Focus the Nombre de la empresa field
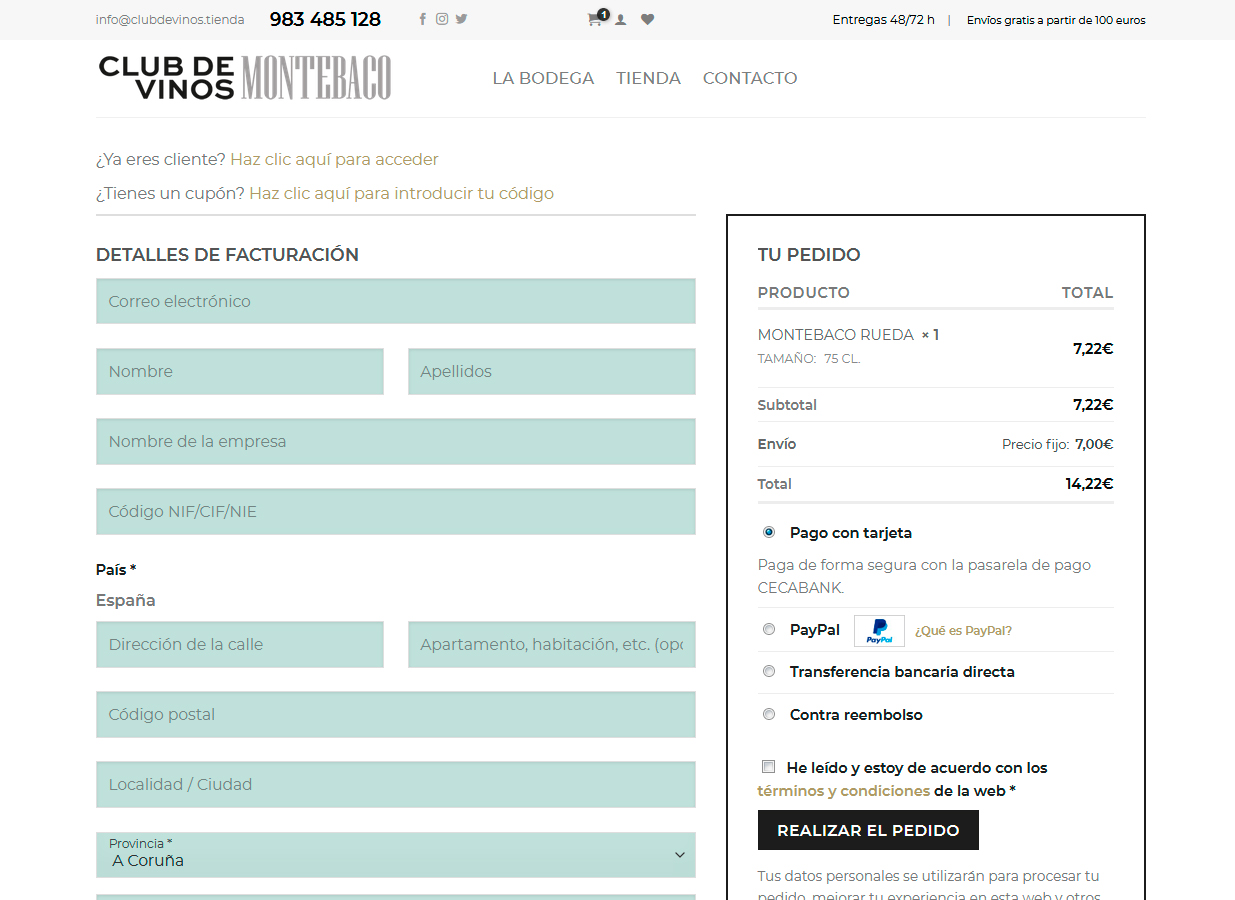The width and height of the screenshot is (1235, 900). coord(396,441)
